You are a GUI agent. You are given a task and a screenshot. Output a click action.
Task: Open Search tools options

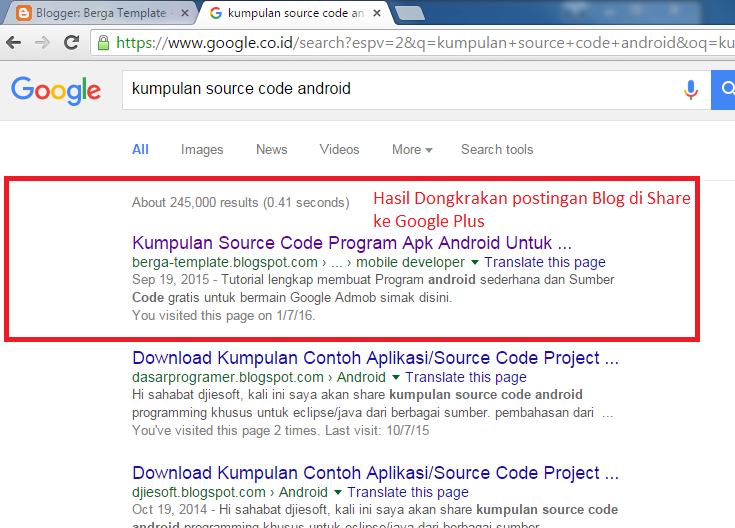coord(497,150)
